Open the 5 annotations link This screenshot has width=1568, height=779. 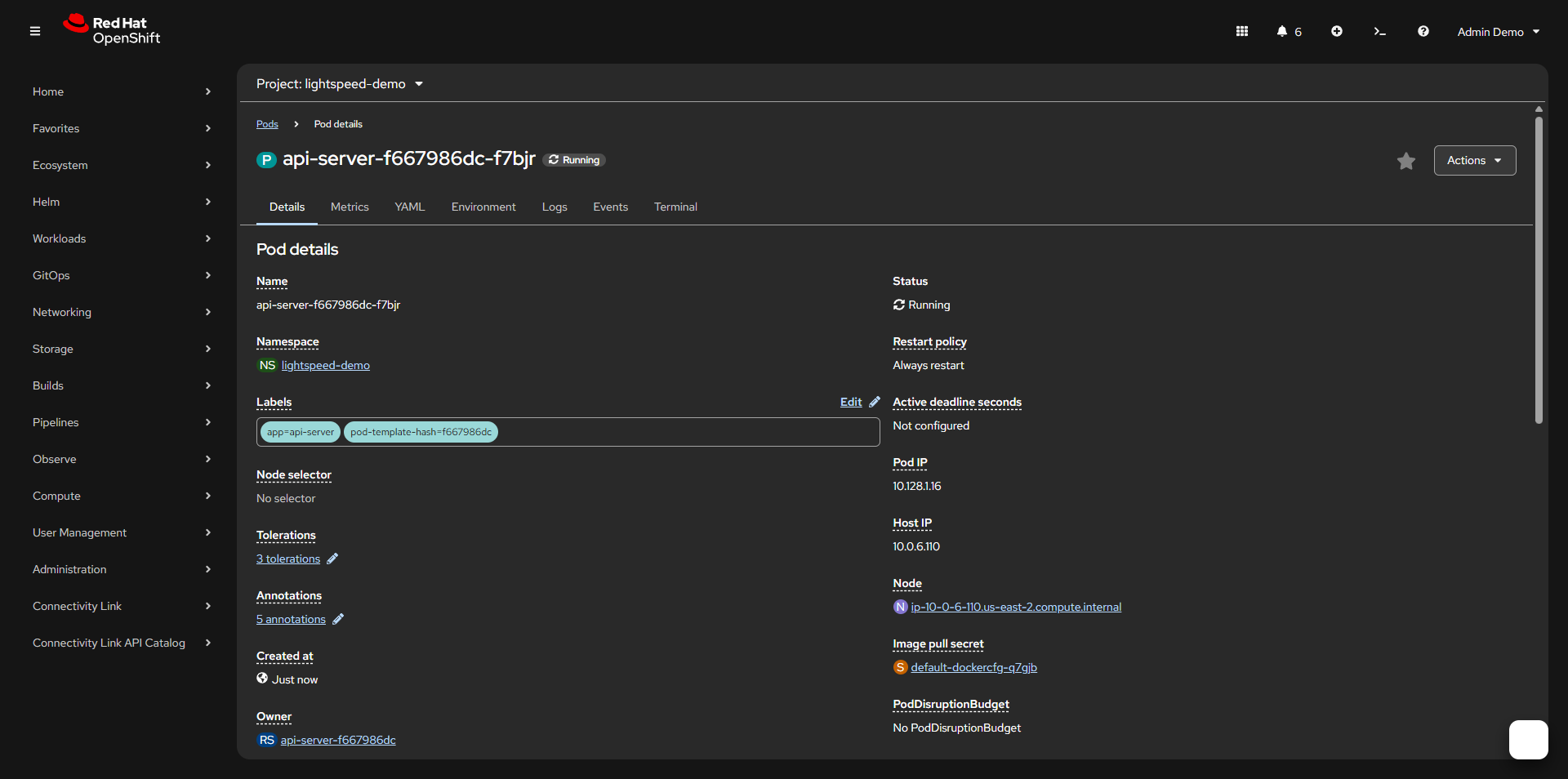(291, 619)
